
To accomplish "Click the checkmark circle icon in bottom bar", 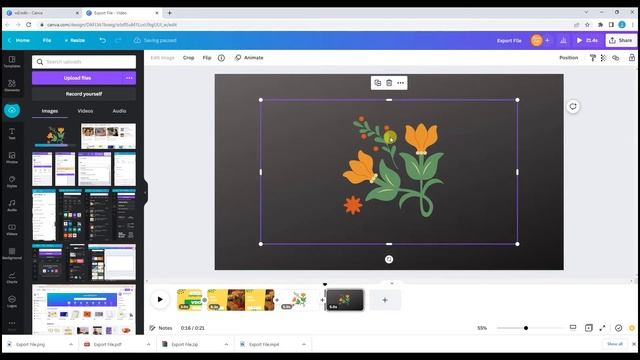I will click(x=618, y=328).
